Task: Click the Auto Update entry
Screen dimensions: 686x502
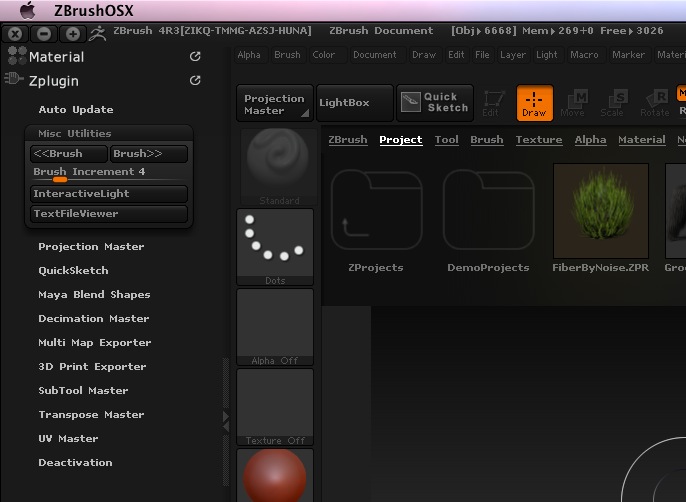Action: point(76,109)
